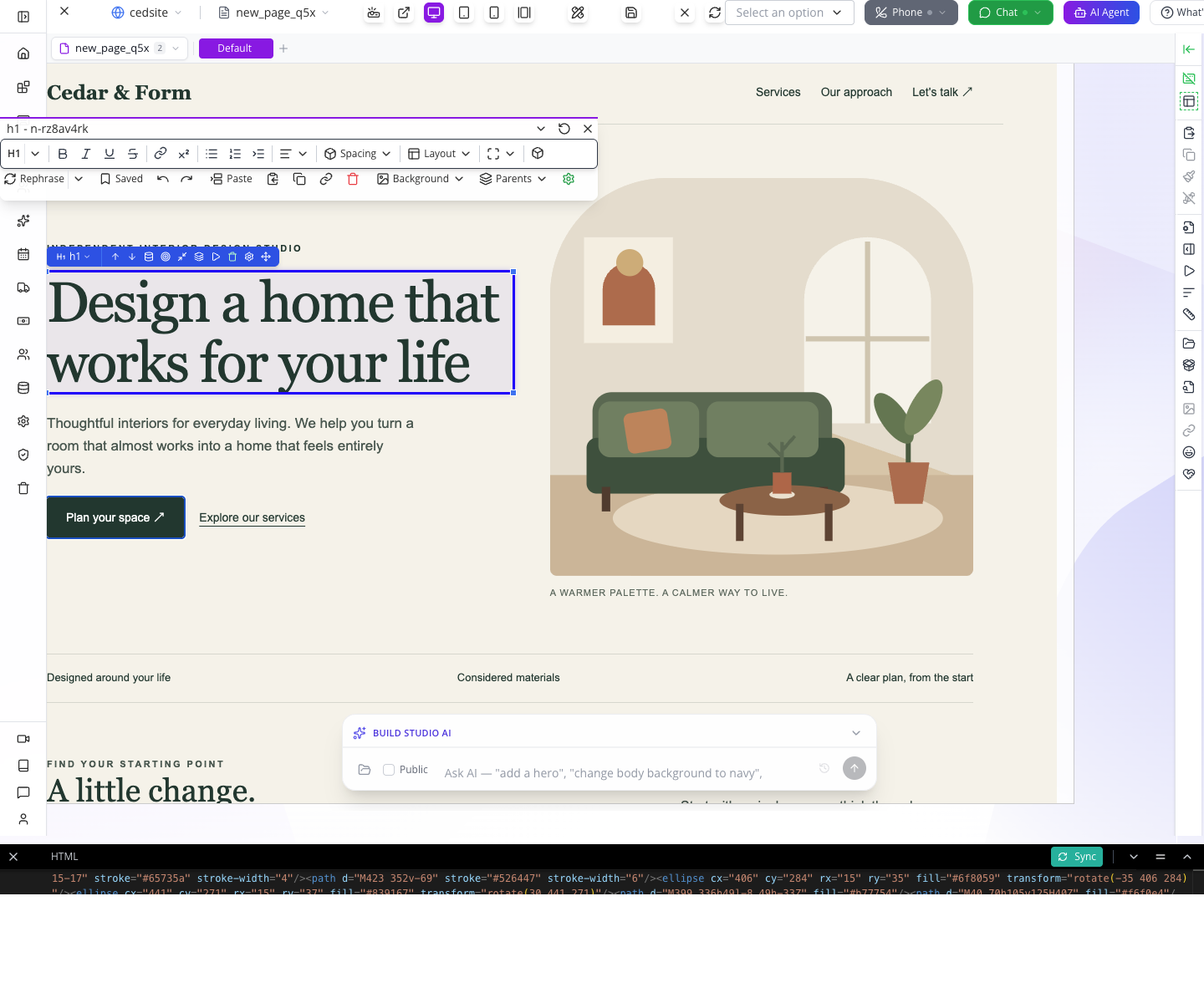Insert a bulleted list
1204x1003 pixels.
coord(212,154)
